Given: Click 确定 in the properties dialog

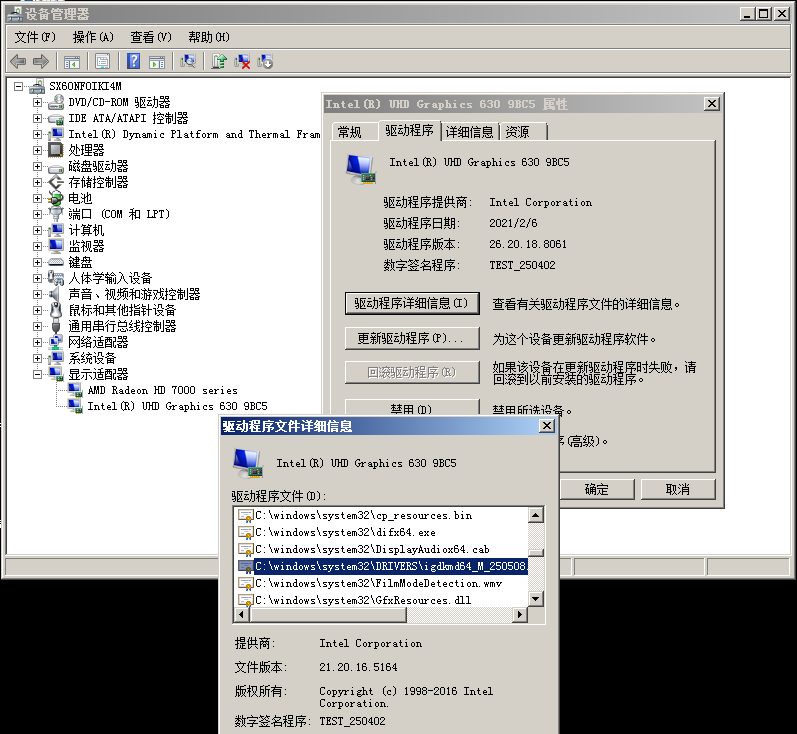Looking at the screenshot, I should click(x=597, y=490).
